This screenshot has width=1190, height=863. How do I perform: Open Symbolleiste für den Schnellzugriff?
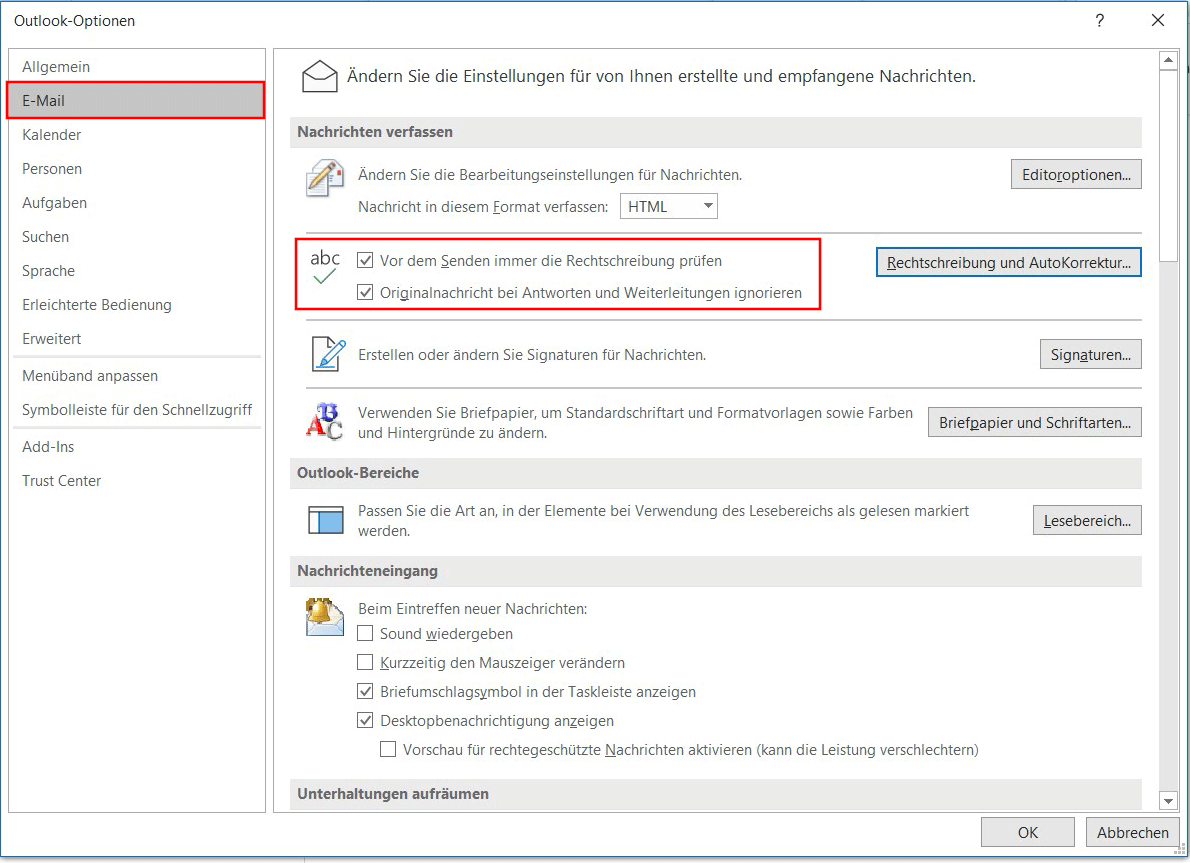pos(137,410)
